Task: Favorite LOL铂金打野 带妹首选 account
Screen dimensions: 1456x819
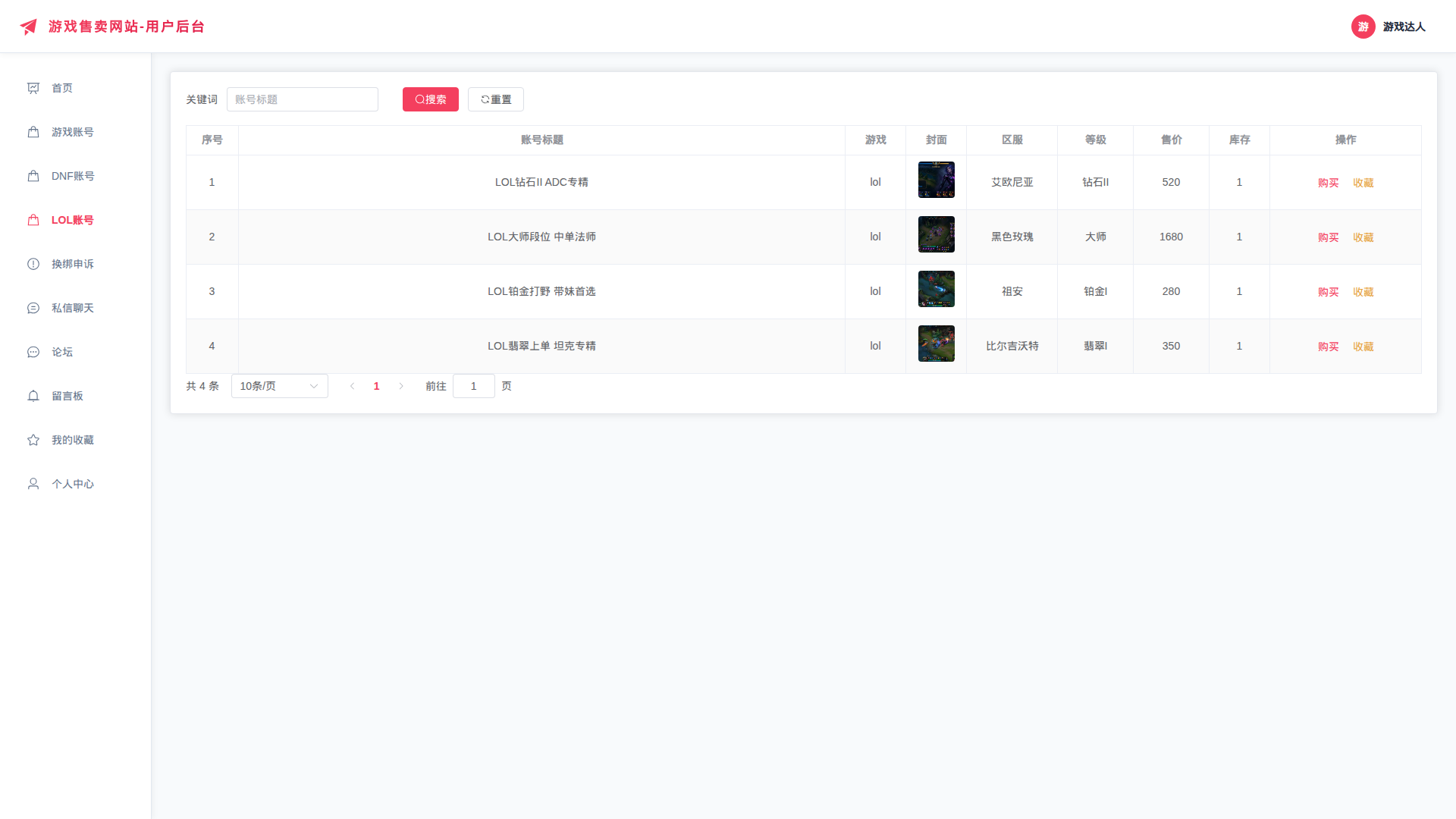Action: [x=1363, y=292]
